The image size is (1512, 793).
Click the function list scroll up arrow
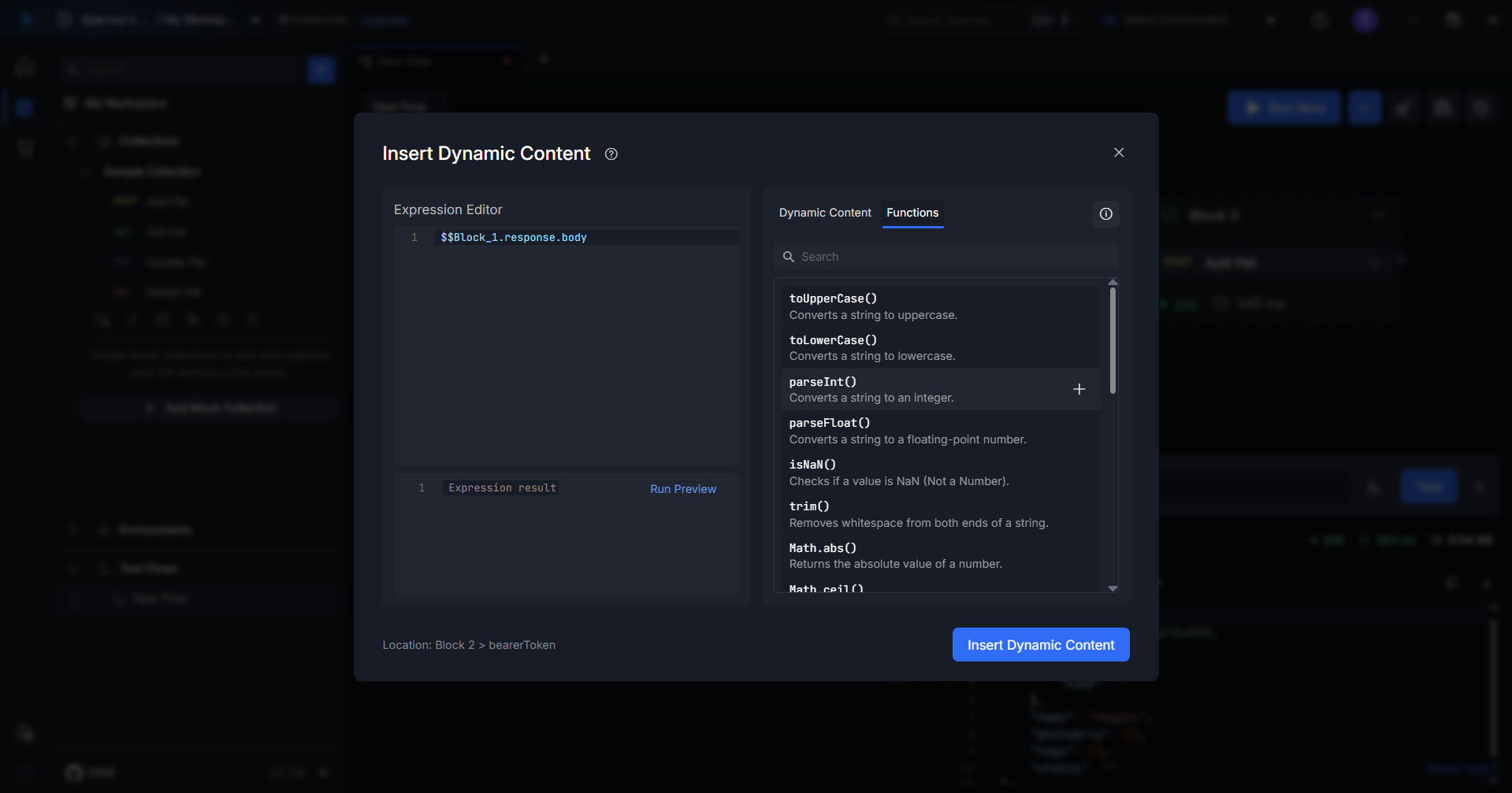click(1113, 283)
